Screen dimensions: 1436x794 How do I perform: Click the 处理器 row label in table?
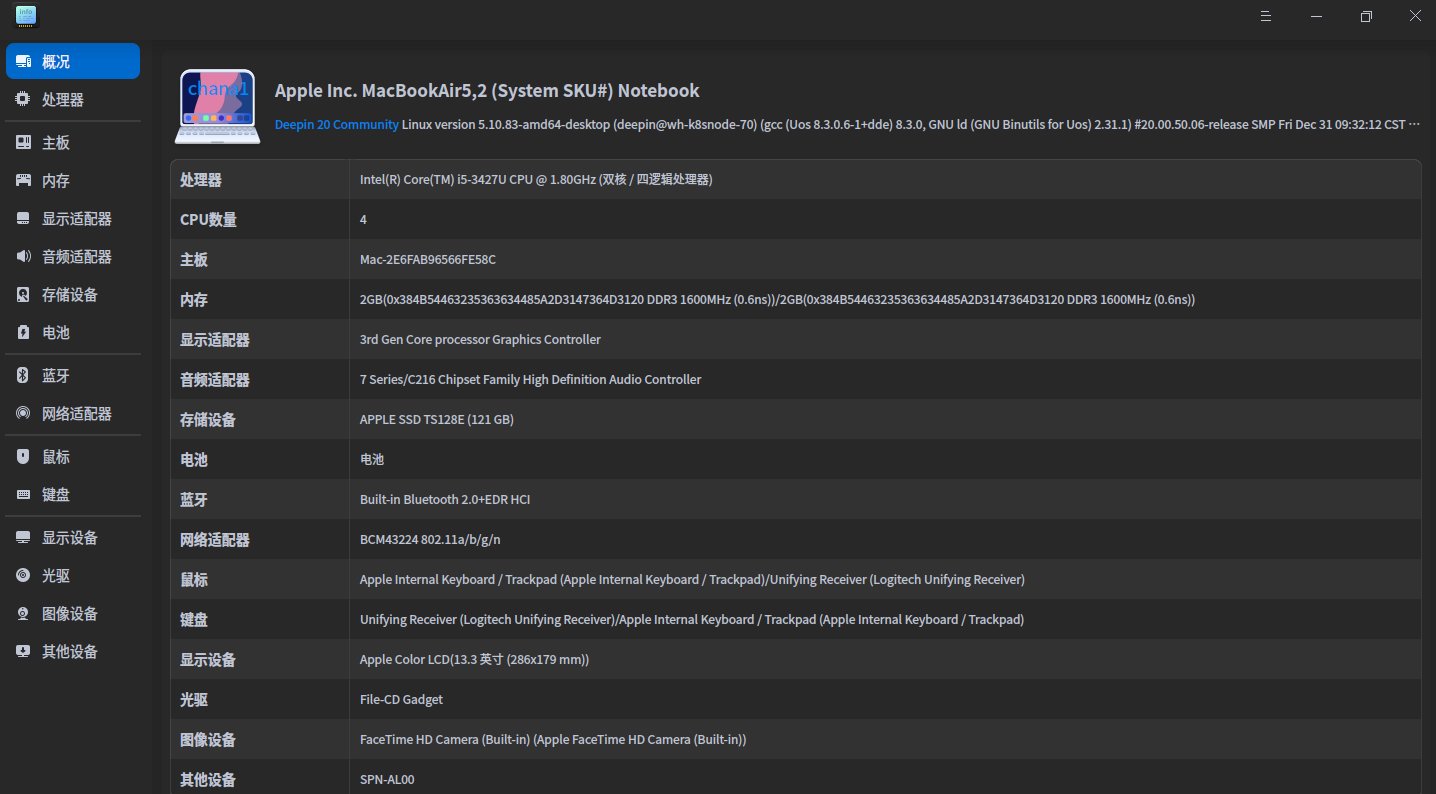pos(201,180)
